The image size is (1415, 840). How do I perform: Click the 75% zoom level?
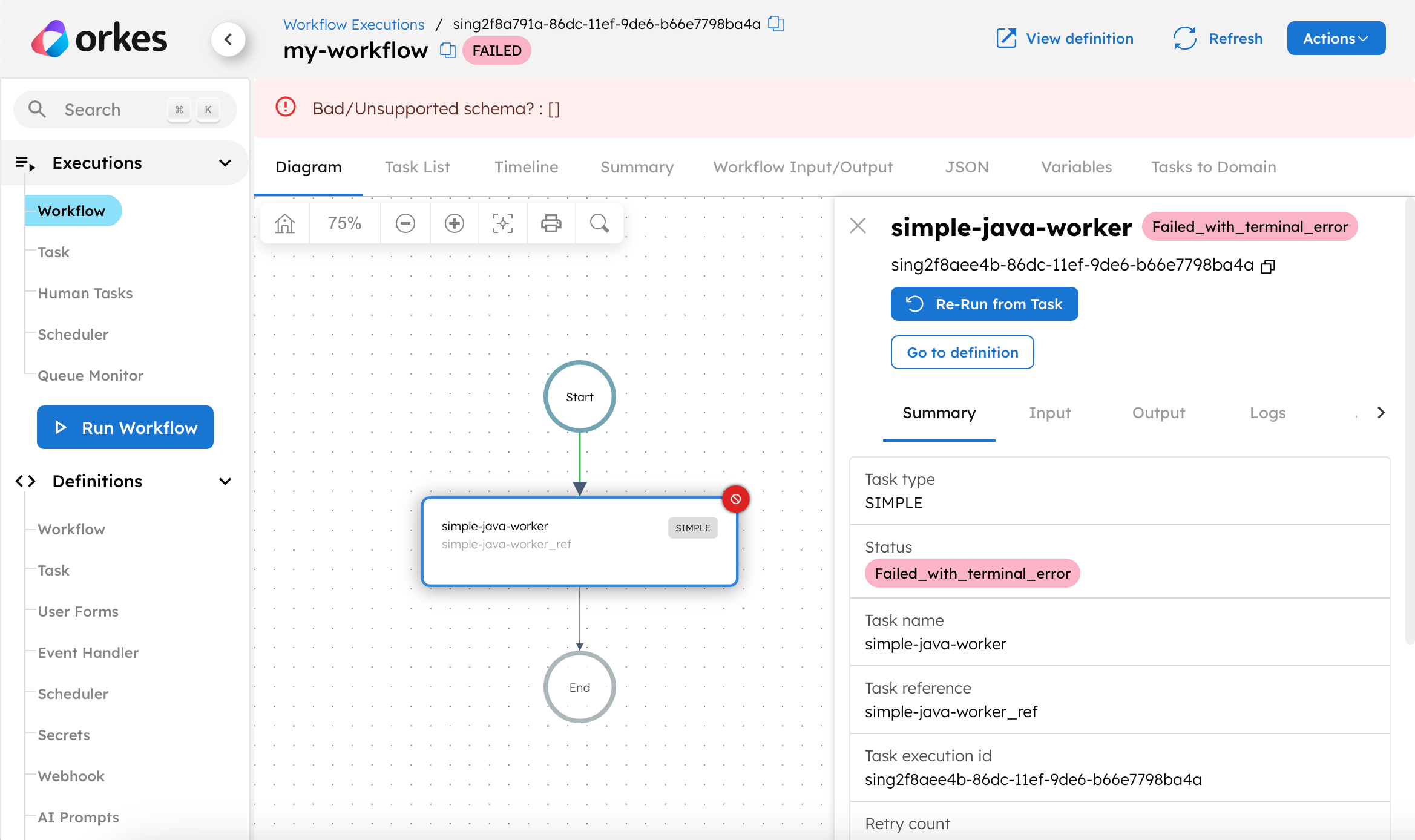344,223
